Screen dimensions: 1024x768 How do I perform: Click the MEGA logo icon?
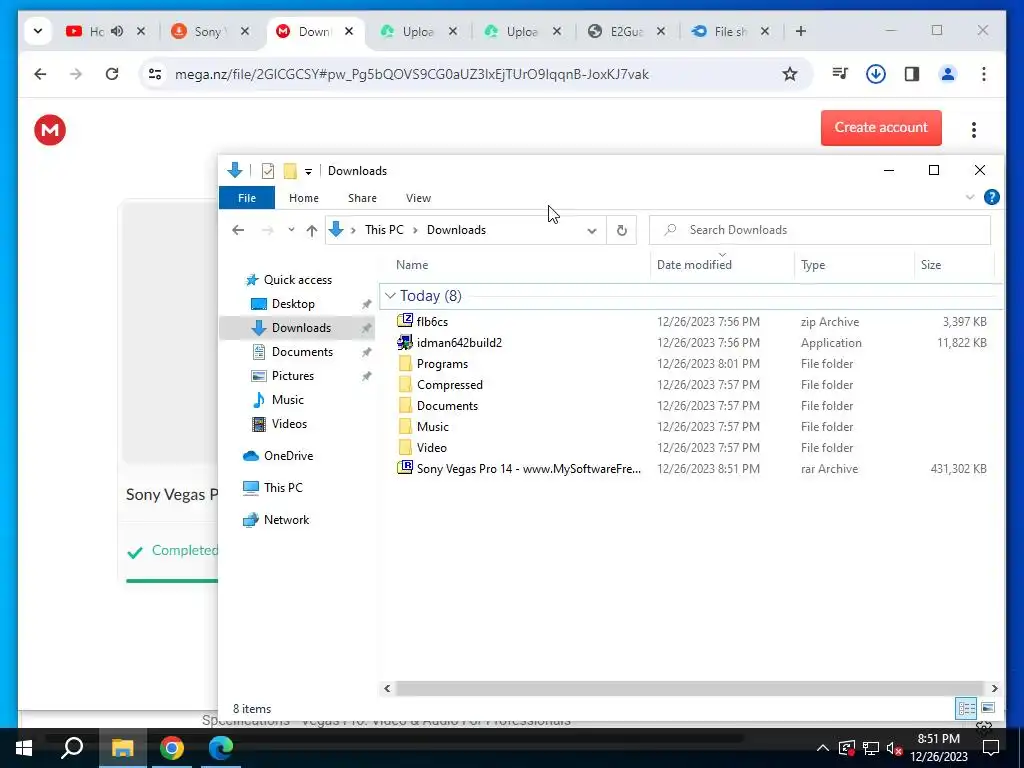(x=50, y=129)
